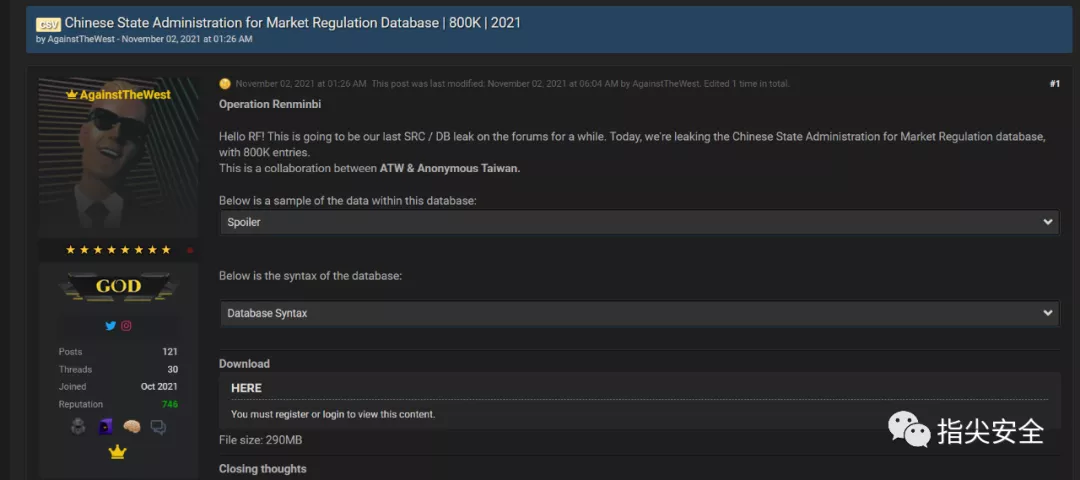Click the GOD rank badge
This screenshot has height=480, width=1080.
coord(118,286)
